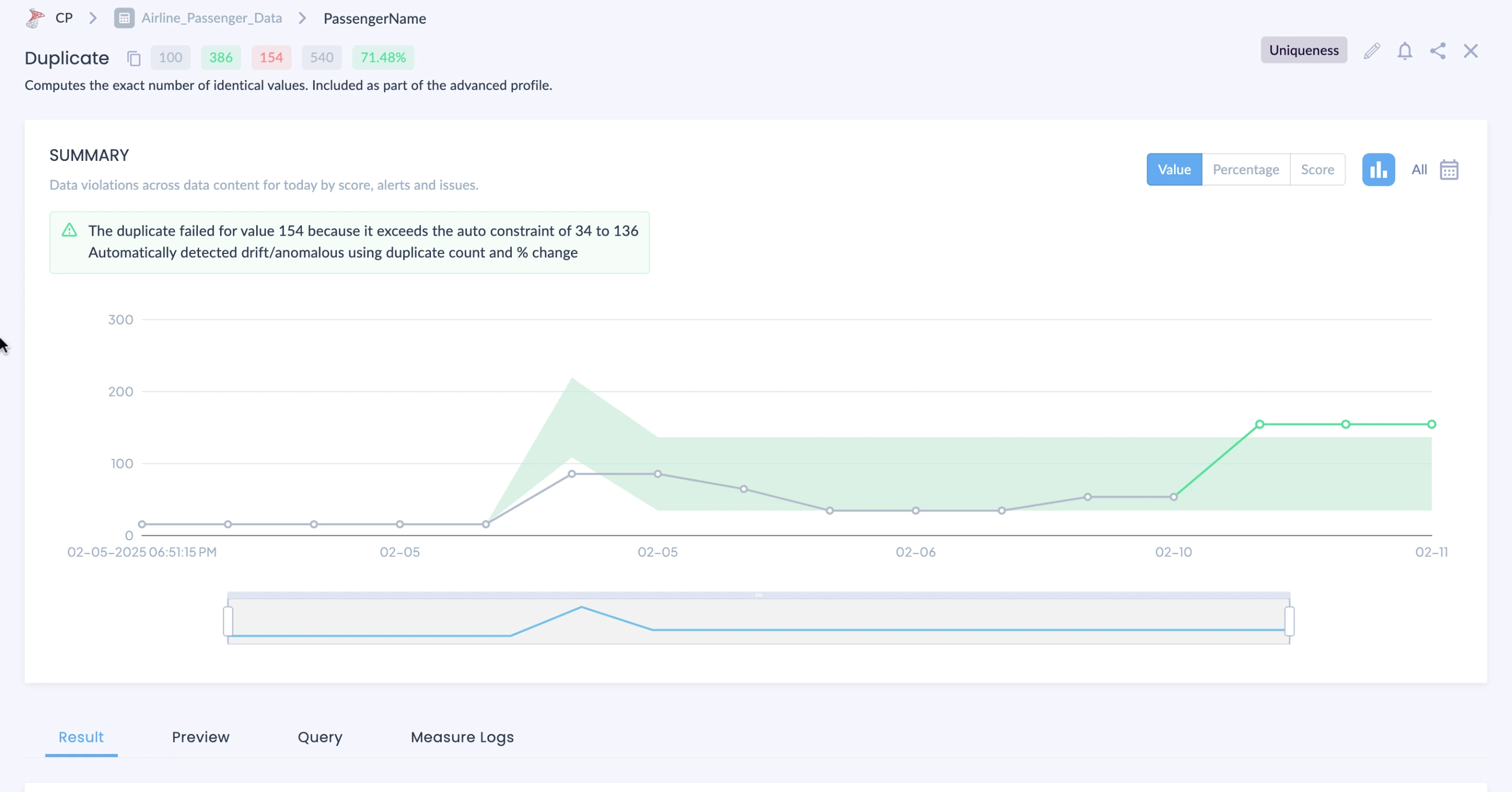This screenshot has width=1512, height=792.
Task: Switch to the Measure Logs tab
Action: pos(462,737)
